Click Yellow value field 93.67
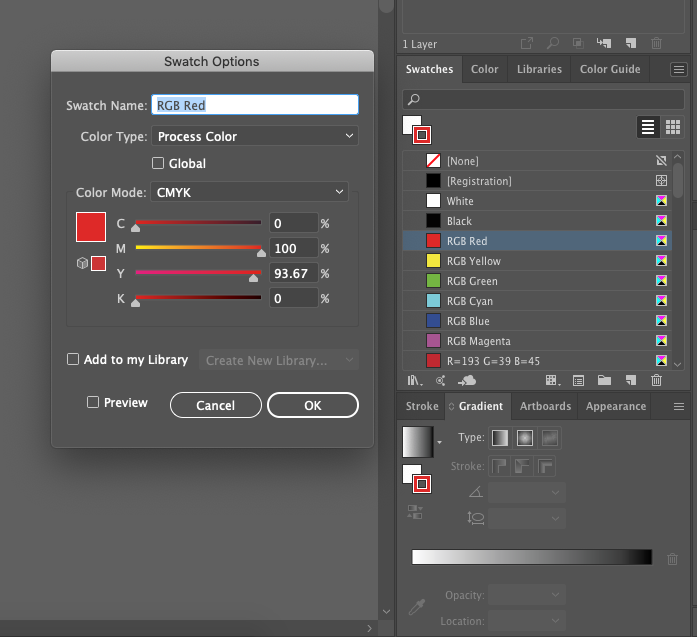This screenshot has height=637, width=697. 293,273
